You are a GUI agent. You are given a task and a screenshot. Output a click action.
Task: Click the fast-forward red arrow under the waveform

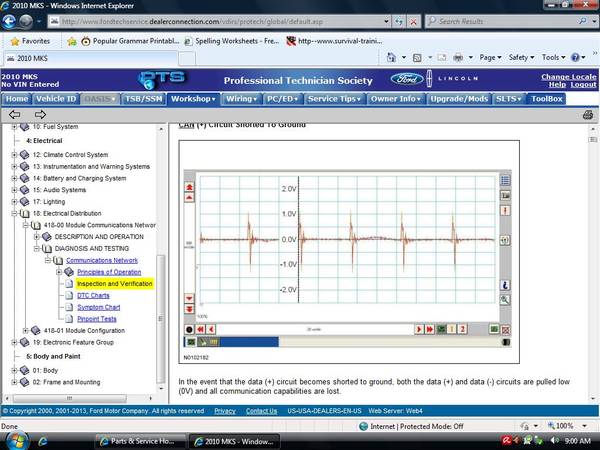[x=430, y=329]
